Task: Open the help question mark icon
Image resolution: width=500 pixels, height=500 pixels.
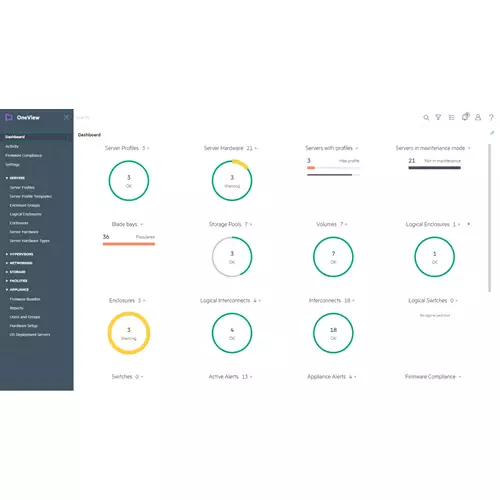Action: tap(491, 117)
